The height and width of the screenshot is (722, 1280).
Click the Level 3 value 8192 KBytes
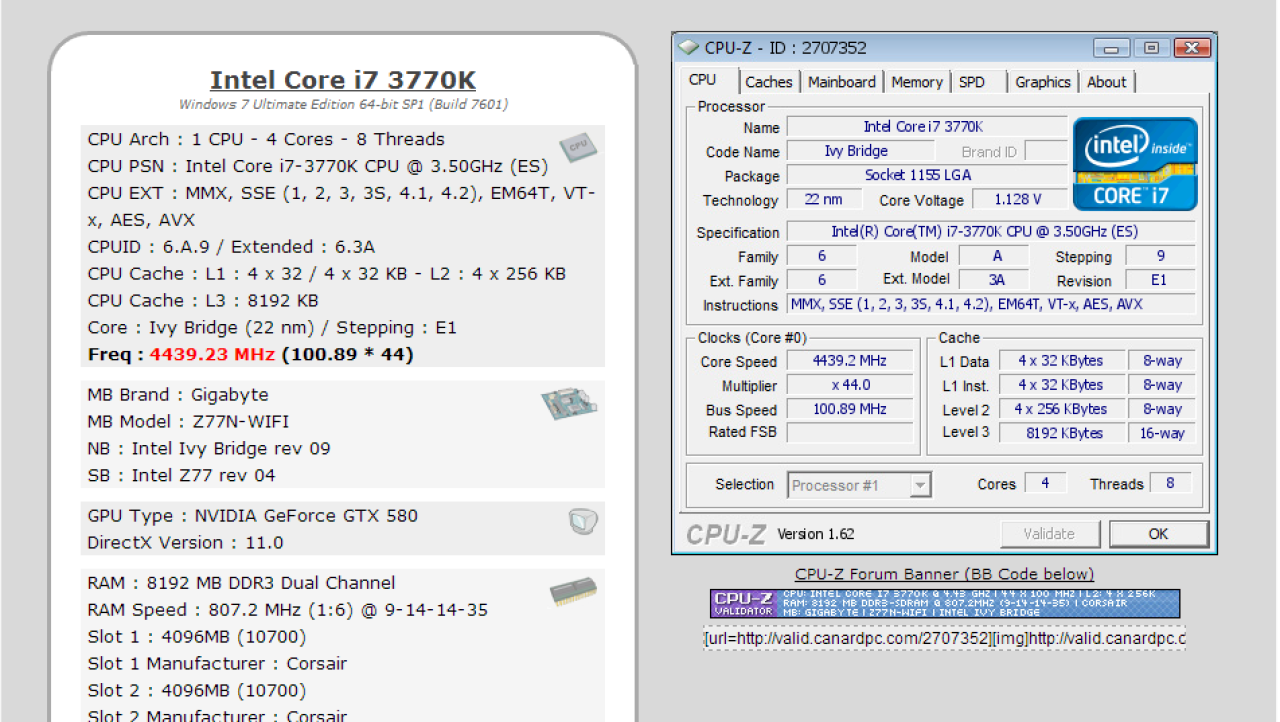(x=1060, y=433)
